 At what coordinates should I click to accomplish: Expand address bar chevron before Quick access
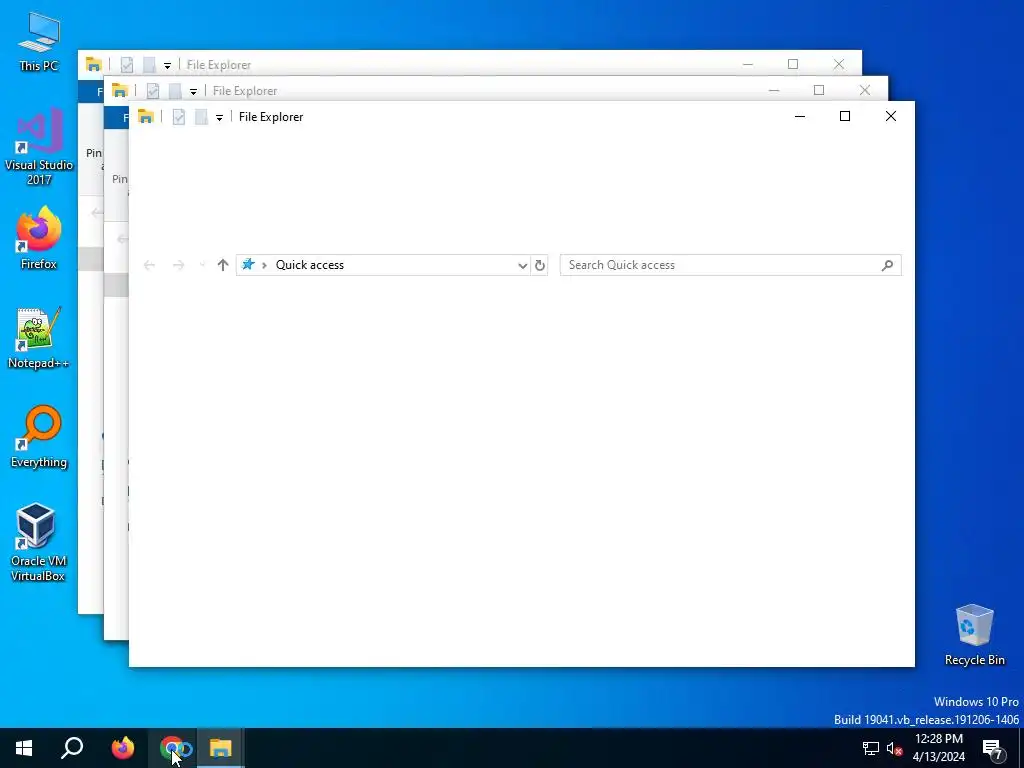click(x=264, y=265)
